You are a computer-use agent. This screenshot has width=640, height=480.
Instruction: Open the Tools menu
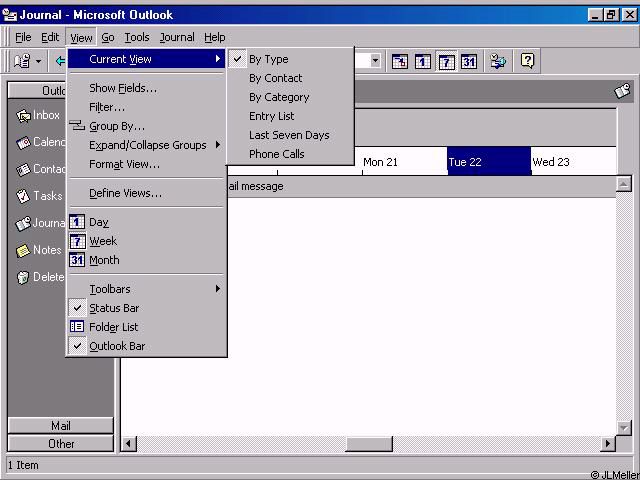[137, 38]
